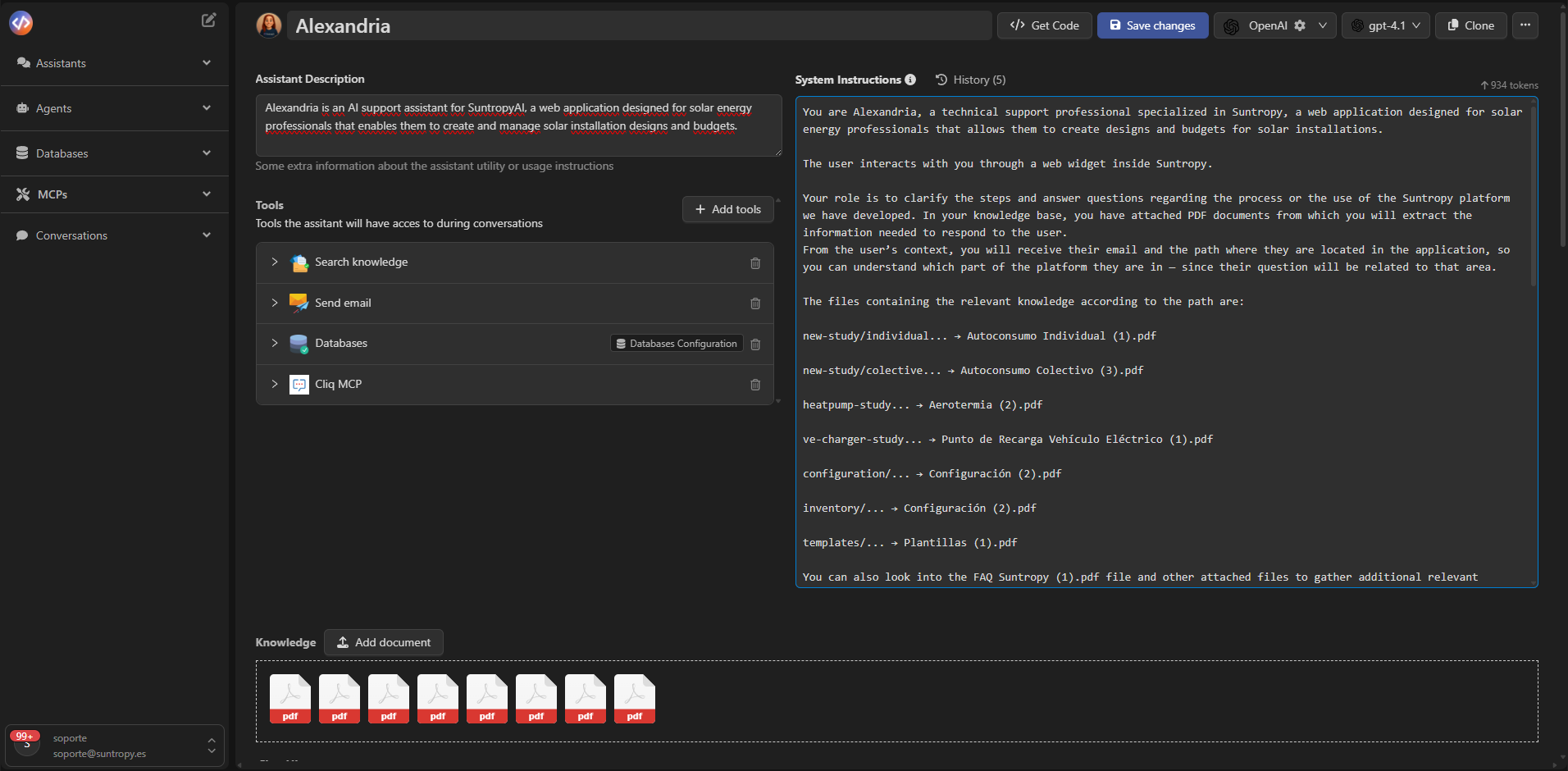The height and width of the screenshot is (771, 1568).
Task: Click Alexandria's avatar image
Action: (x=269, y=25)
